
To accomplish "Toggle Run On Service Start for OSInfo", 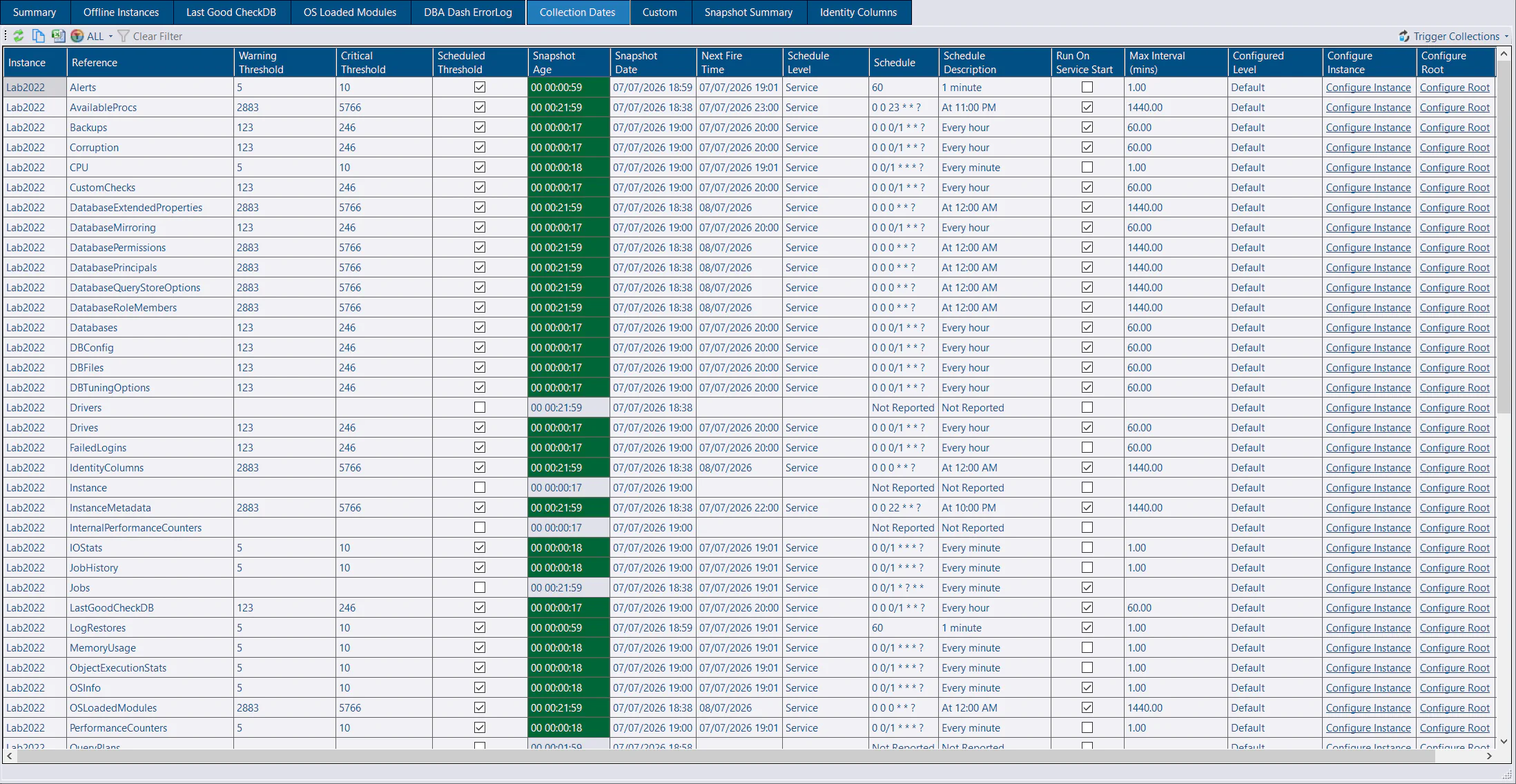I will coord(1087,687).
